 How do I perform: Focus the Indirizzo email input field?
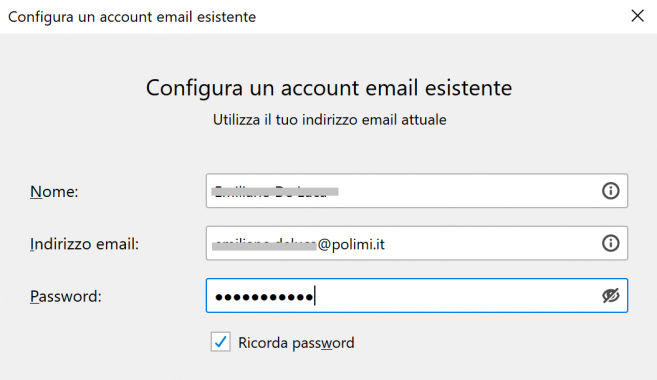pyautogui.click(x=416, y=243)
